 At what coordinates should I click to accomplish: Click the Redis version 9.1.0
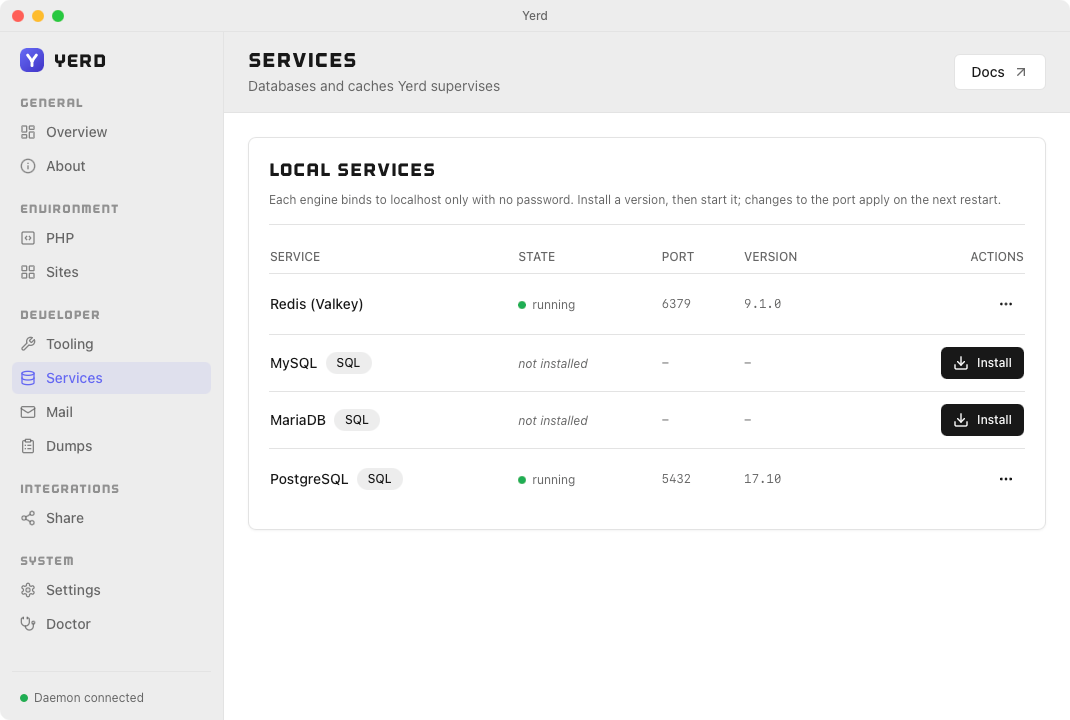click(762, 304)
